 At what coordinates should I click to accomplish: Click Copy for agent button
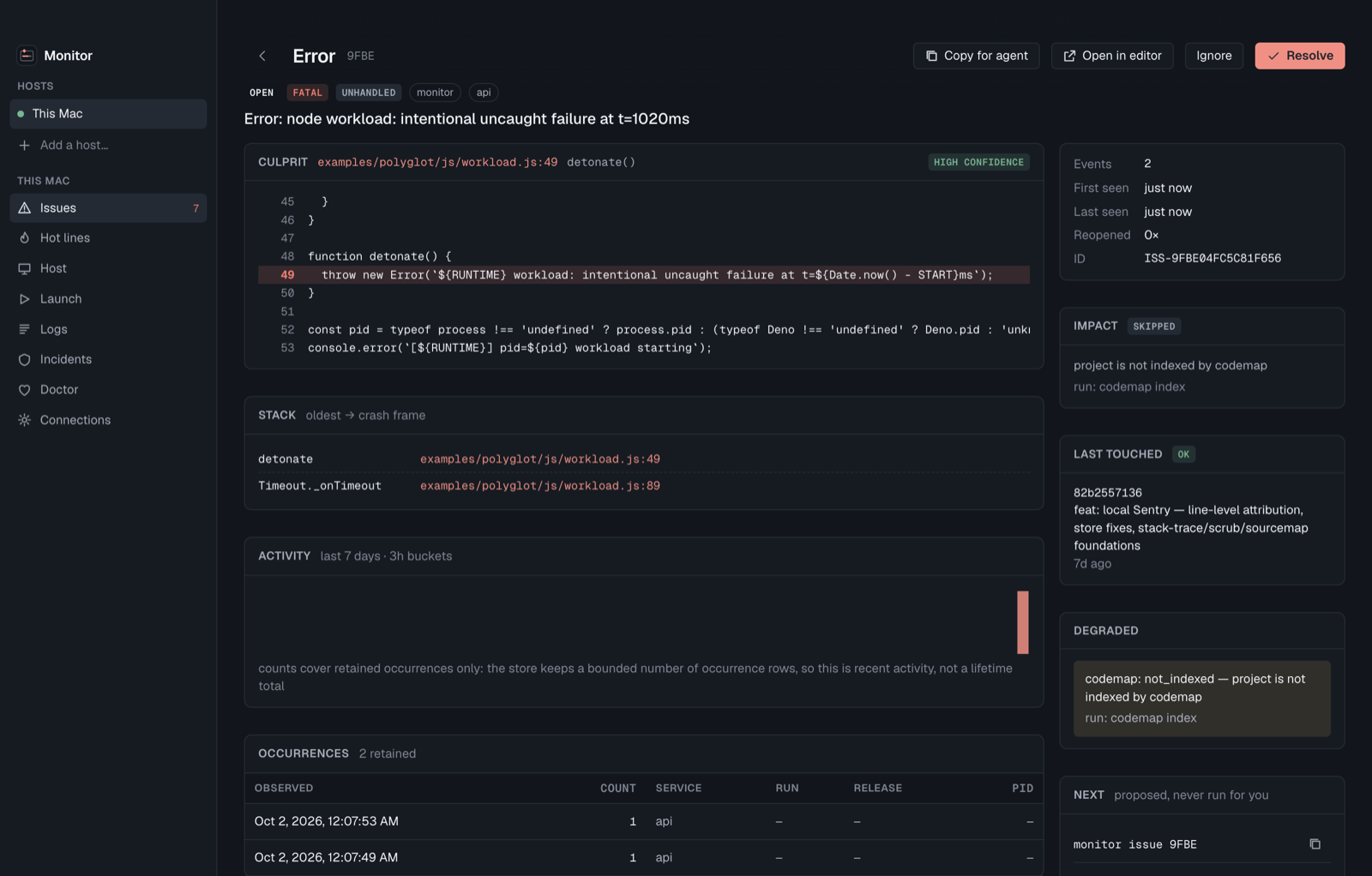tap(976, 56)
